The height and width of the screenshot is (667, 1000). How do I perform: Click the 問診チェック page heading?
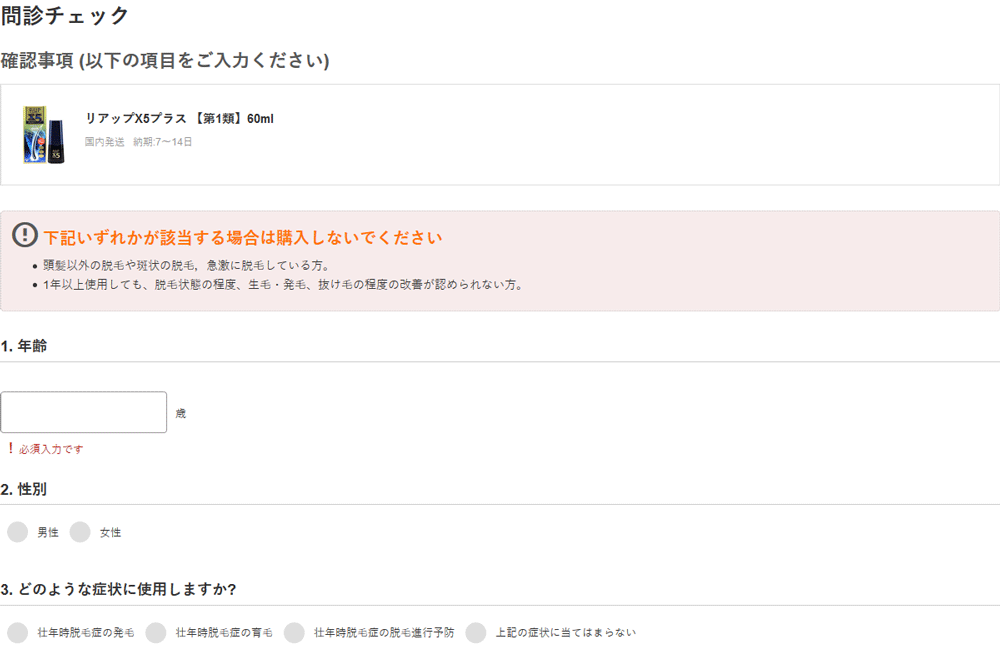(67, 15)
